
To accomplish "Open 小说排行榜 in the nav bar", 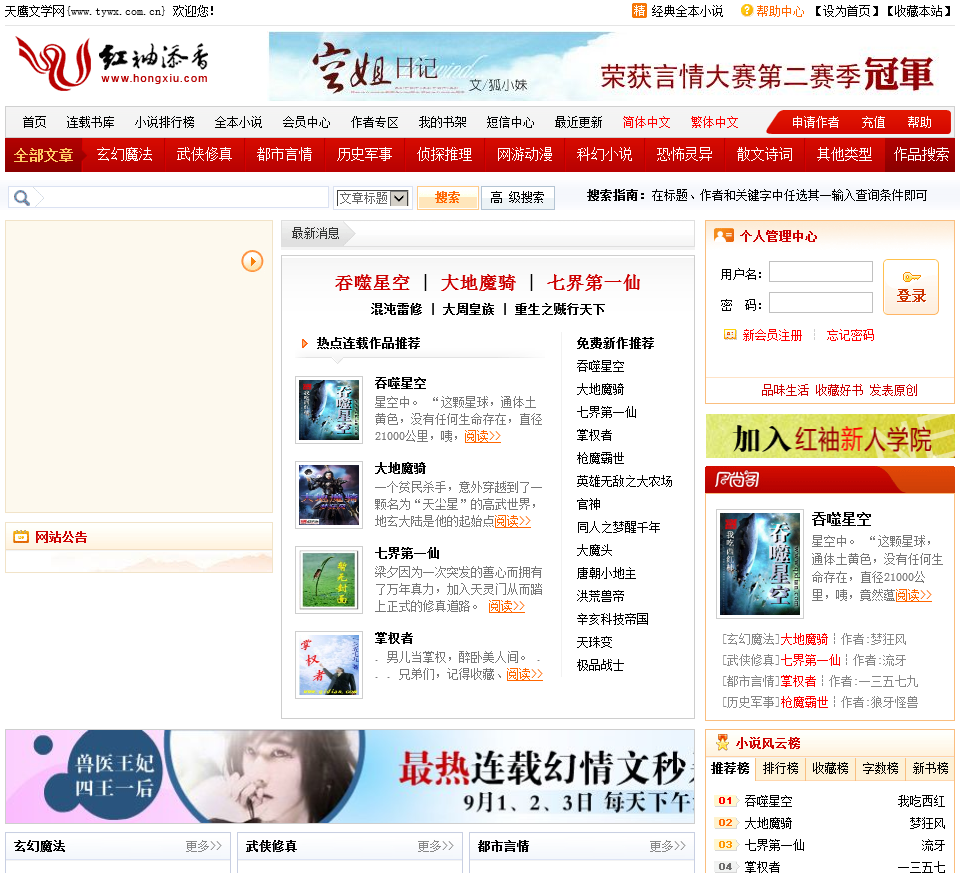I will 165,122.
